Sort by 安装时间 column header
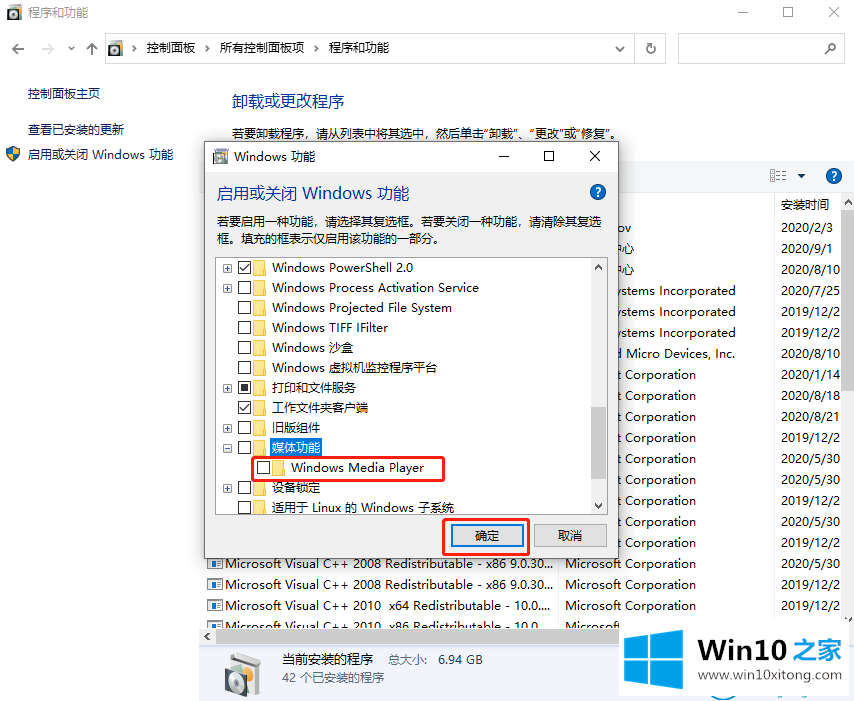The width and height of the screenshot is (854, 701). 804,205
